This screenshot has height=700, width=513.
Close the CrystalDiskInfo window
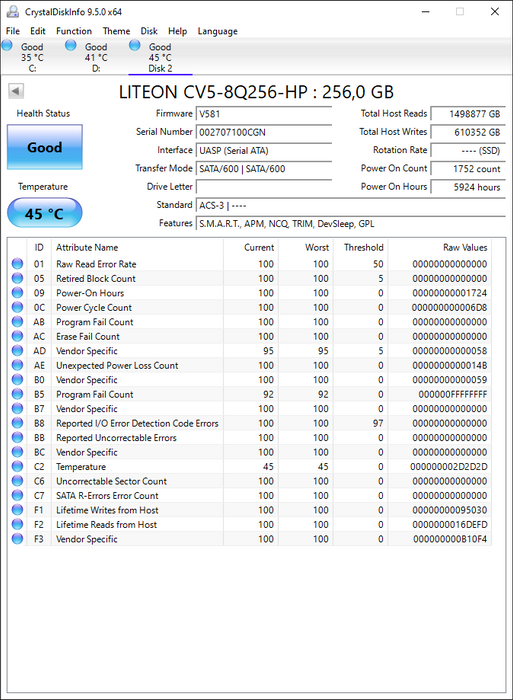(x=495, y=12)
